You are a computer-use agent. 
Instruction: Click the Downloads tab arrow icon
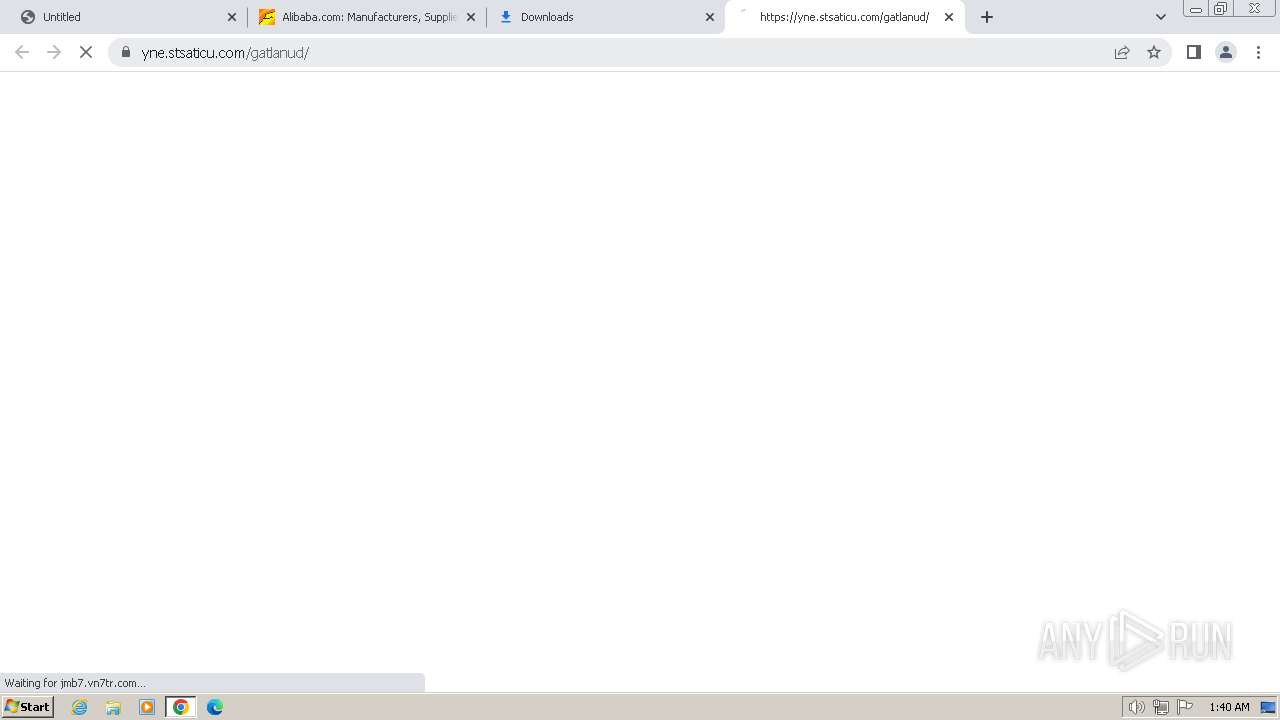tap(506, 17)
